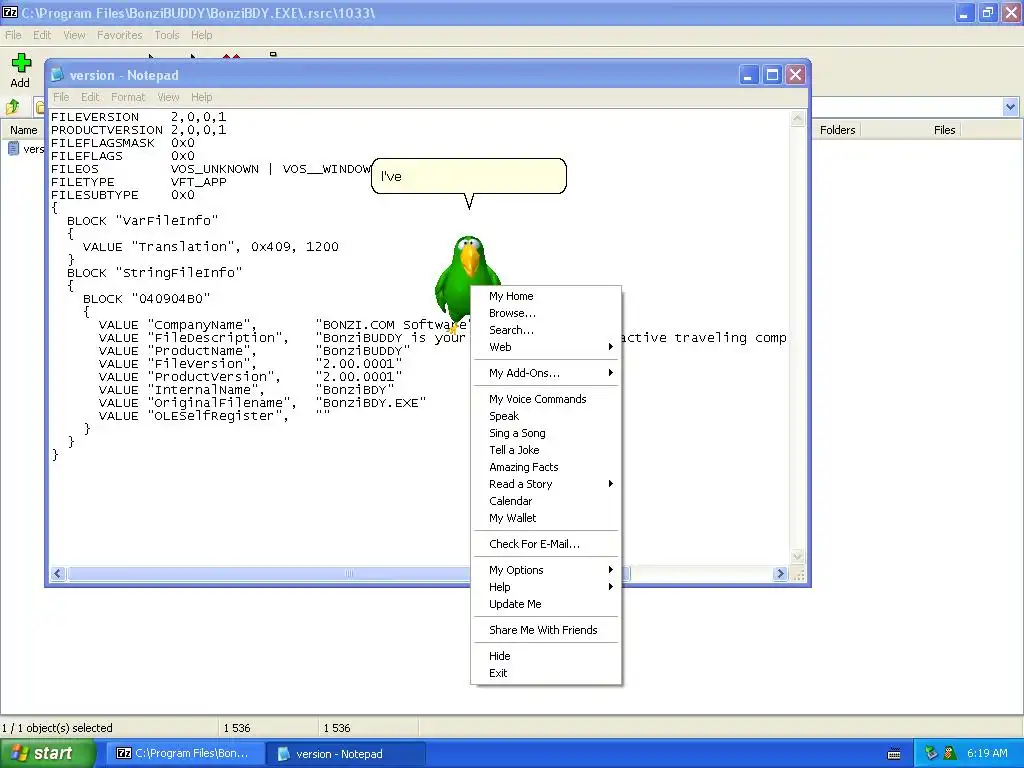Click the 7-Zip up-folder arrow icon

click(12, 106)
